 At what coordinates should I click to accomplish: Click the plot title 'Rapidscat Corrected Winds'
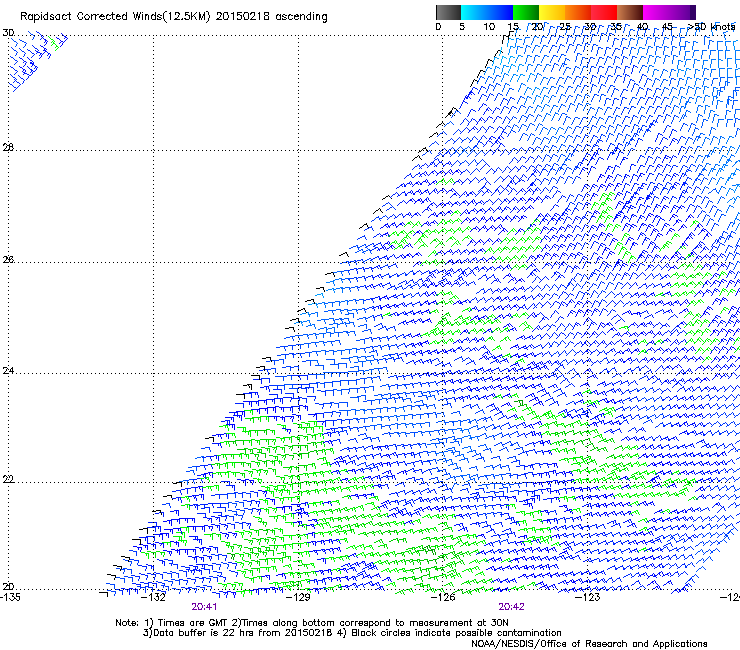click(x=90, y=16)
